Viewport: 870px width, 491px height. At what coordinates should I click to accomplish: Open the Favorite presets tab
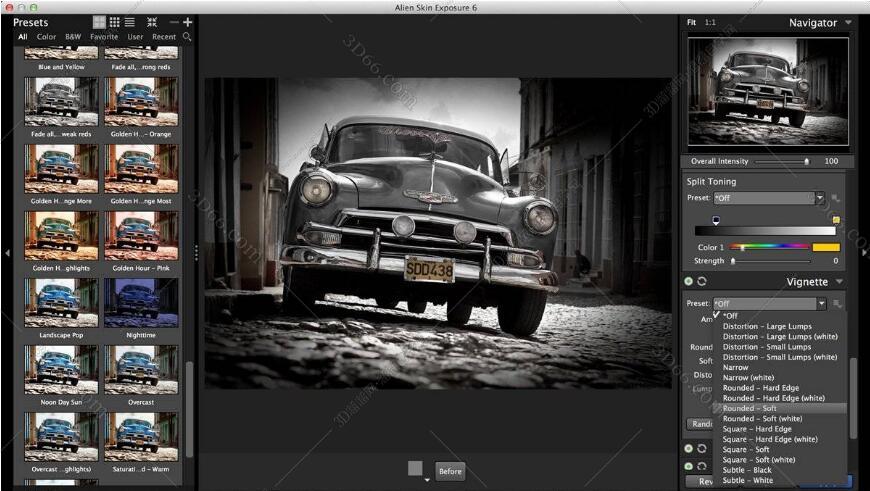click(x=104, y=37)
